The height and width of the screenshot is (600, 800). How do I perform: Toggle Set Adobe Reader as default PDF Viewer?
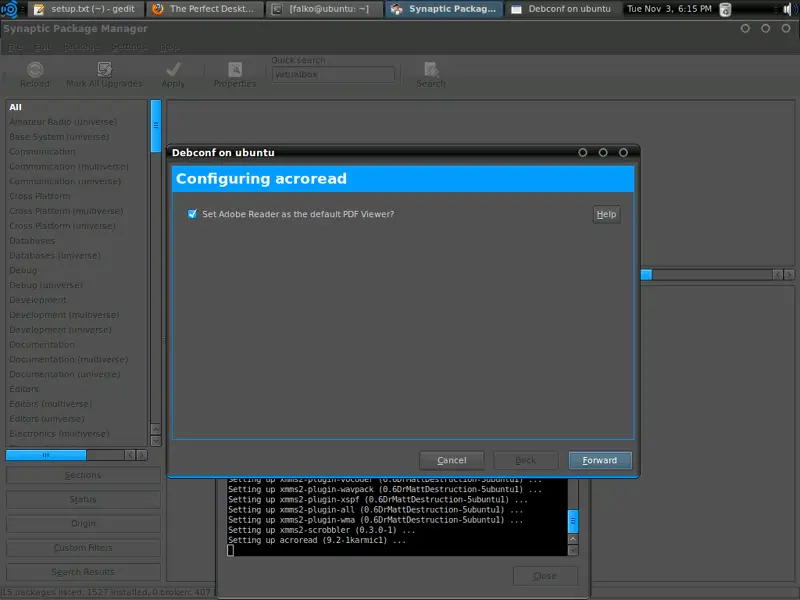pos(192,214)
